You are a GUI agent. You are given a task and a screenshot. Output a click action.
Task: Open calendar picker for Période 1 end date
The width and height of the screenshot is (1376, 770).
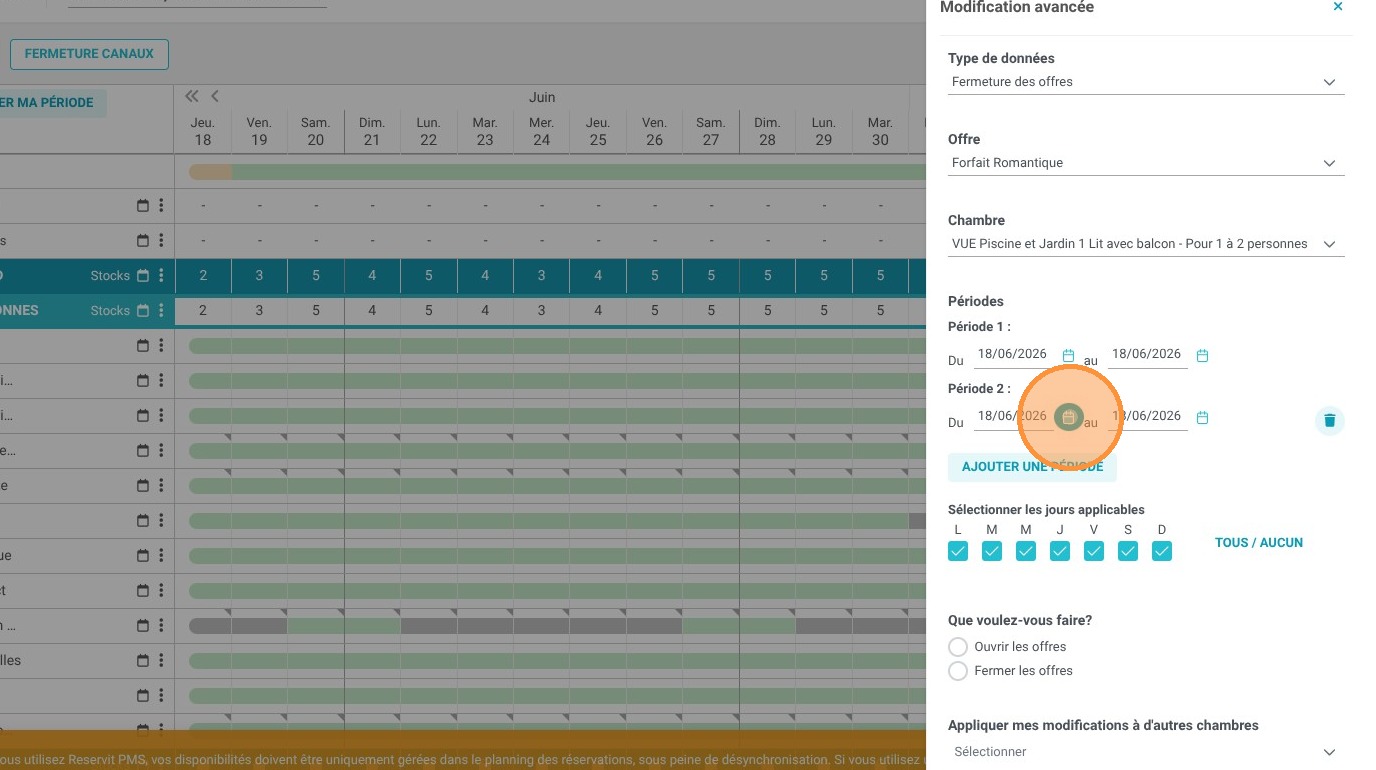tap(1202, 356)
